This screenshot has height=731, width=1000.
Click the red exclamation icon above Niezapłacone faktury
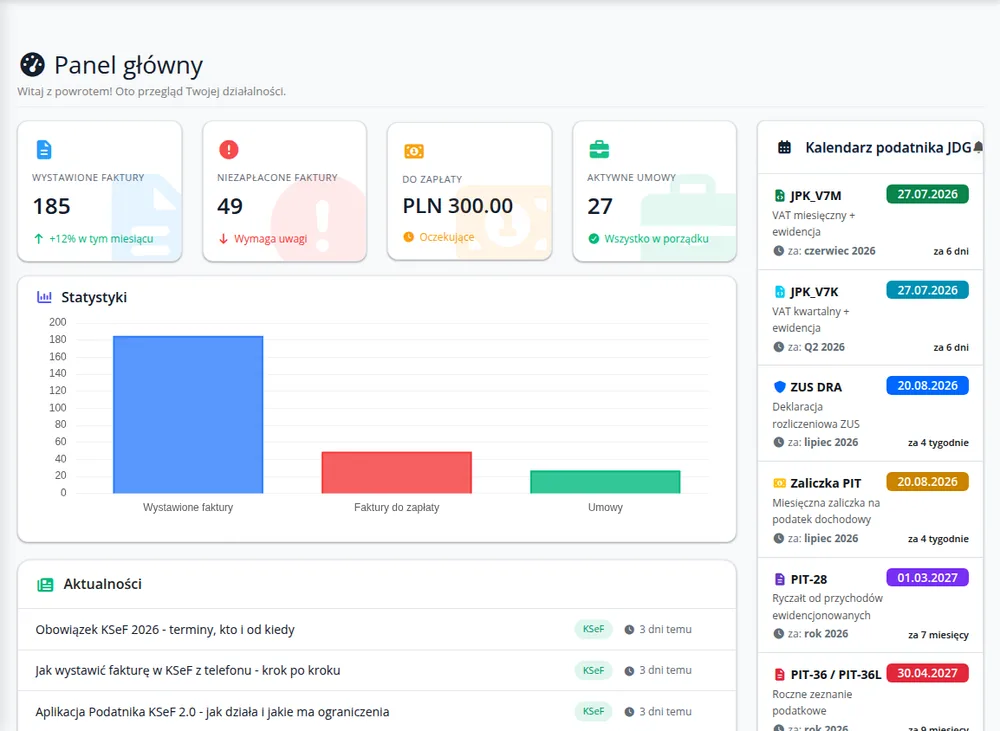[228, 150]
